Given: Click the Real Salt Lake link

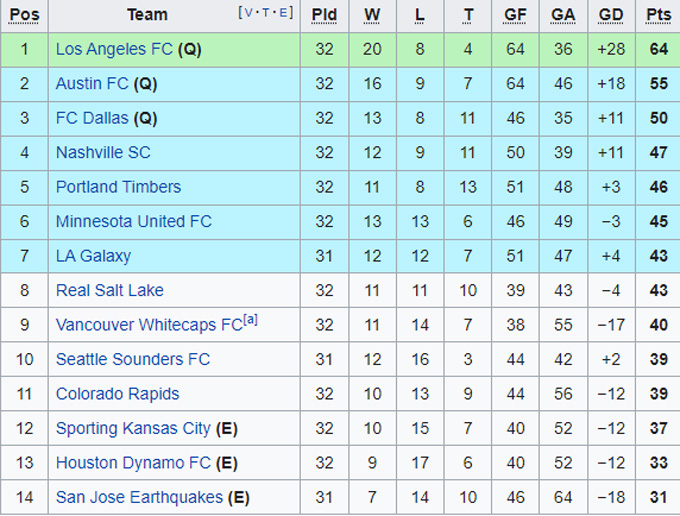Looking at the screenshot, I should point(109,290).
